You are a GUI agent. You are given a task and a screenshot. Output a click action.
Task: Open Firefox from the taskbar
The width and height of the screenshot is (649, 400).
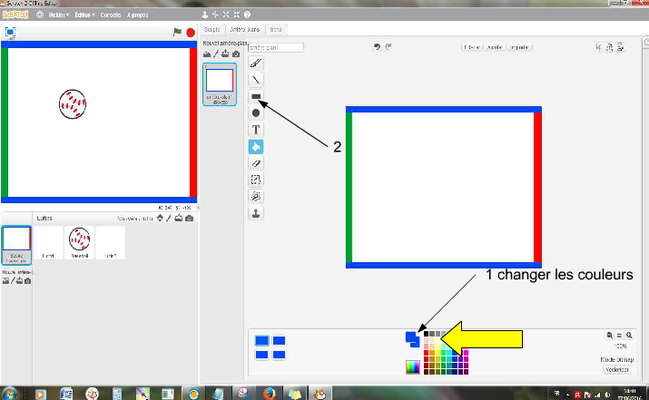click(269, 393)
